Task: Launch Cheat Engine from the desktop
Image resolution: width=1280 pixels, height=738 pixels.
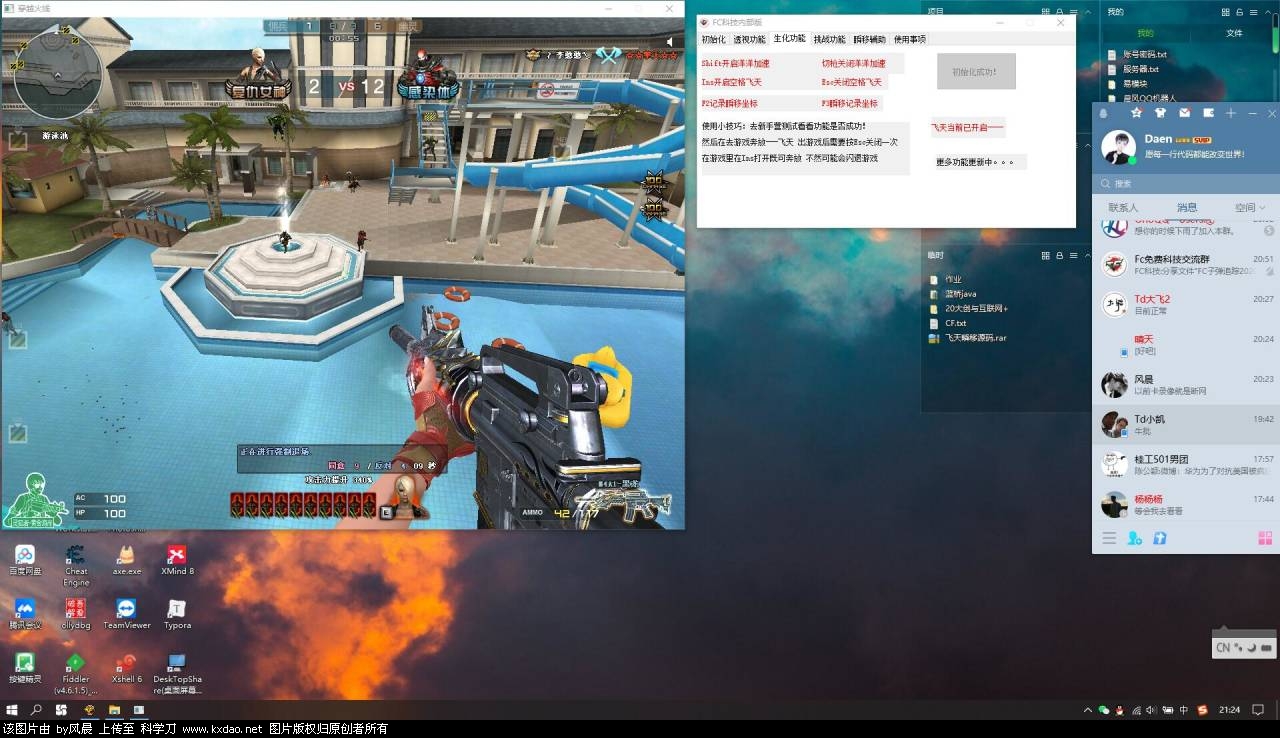Action: tap(76, 565)
